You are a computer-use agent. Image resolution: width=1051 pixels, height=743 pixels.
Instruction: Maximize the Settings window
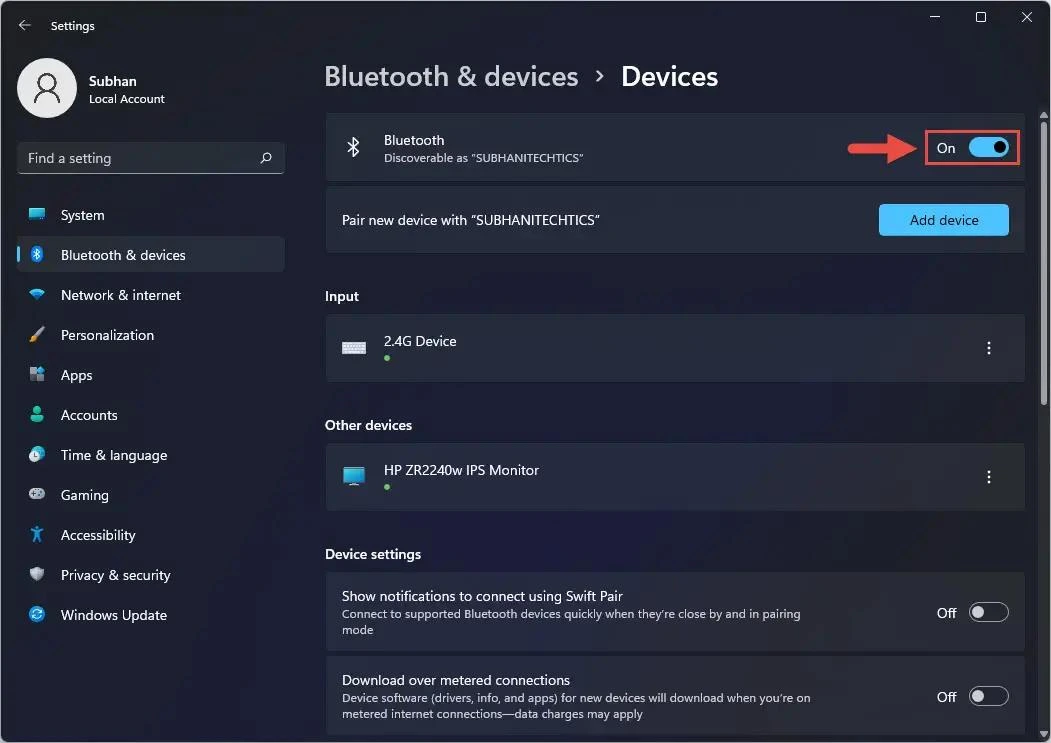[x=981, y=17]
